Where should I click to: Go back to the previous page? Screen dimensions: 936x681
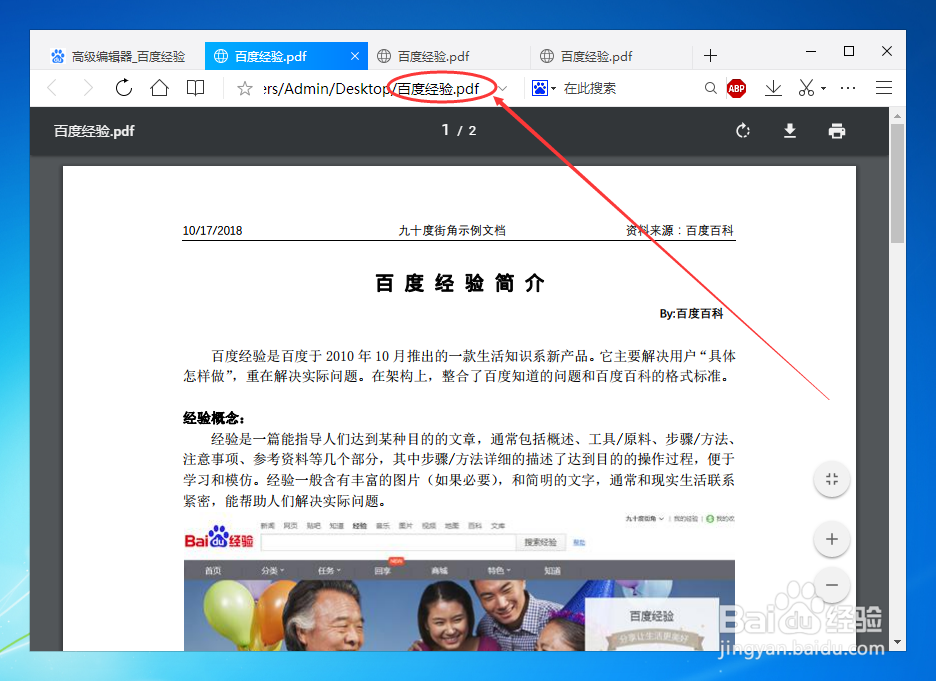53,88
